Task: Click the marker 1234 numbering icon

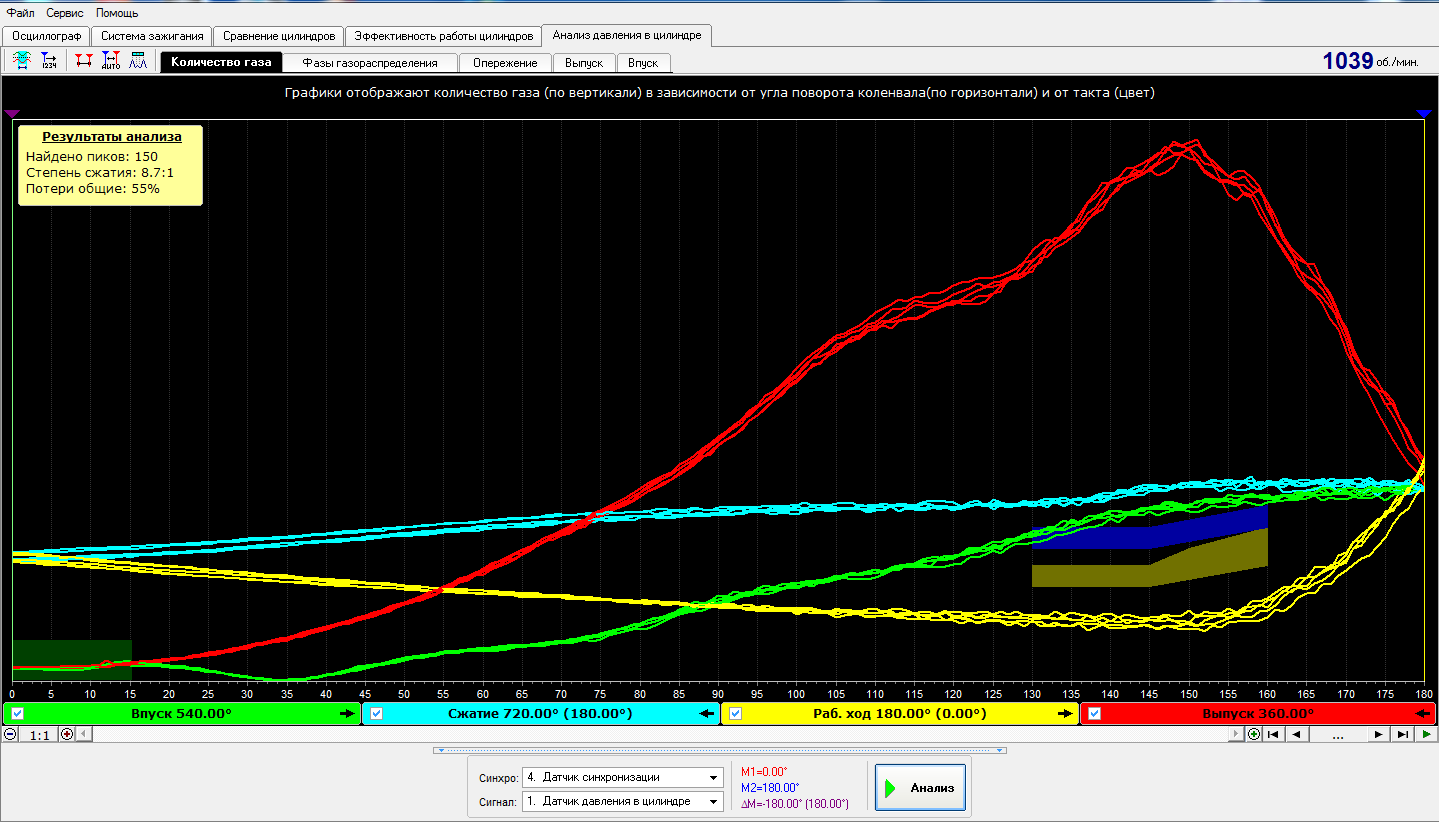Action: click(x=49, y=61)
